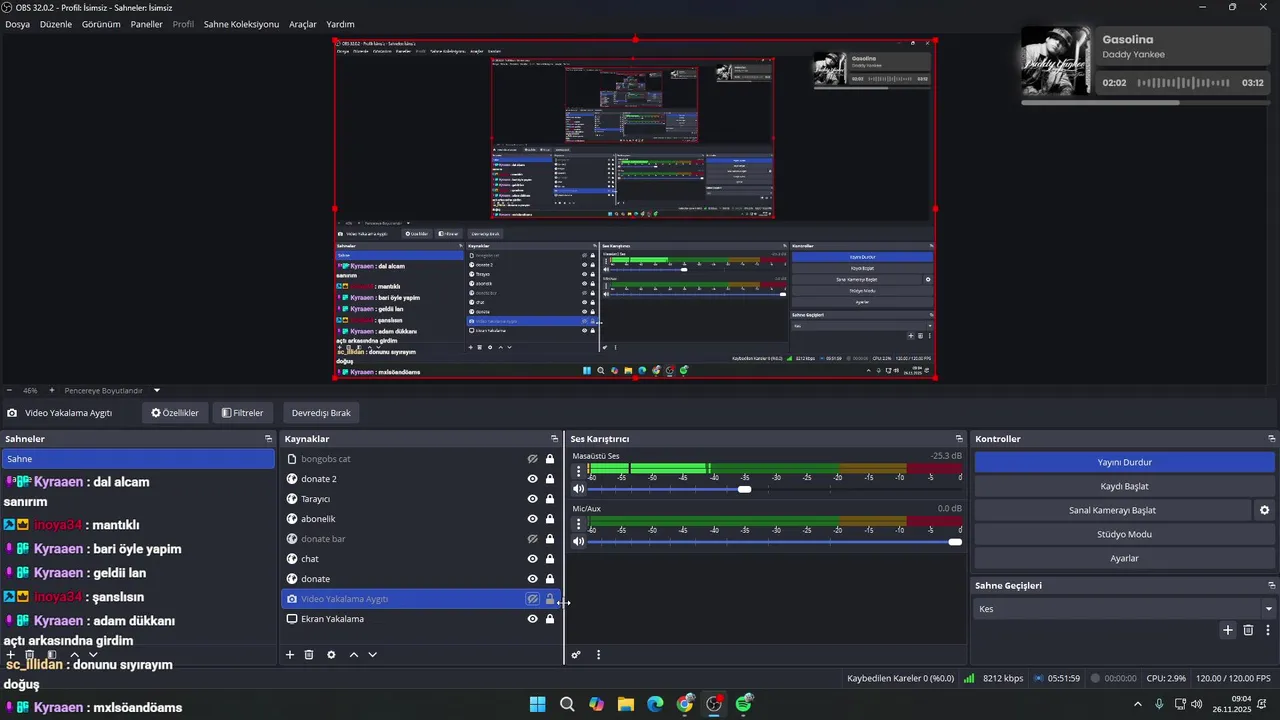Open the Dosya menu
This screenshot has height=720, width=1280.
click(x=18, y=24)
